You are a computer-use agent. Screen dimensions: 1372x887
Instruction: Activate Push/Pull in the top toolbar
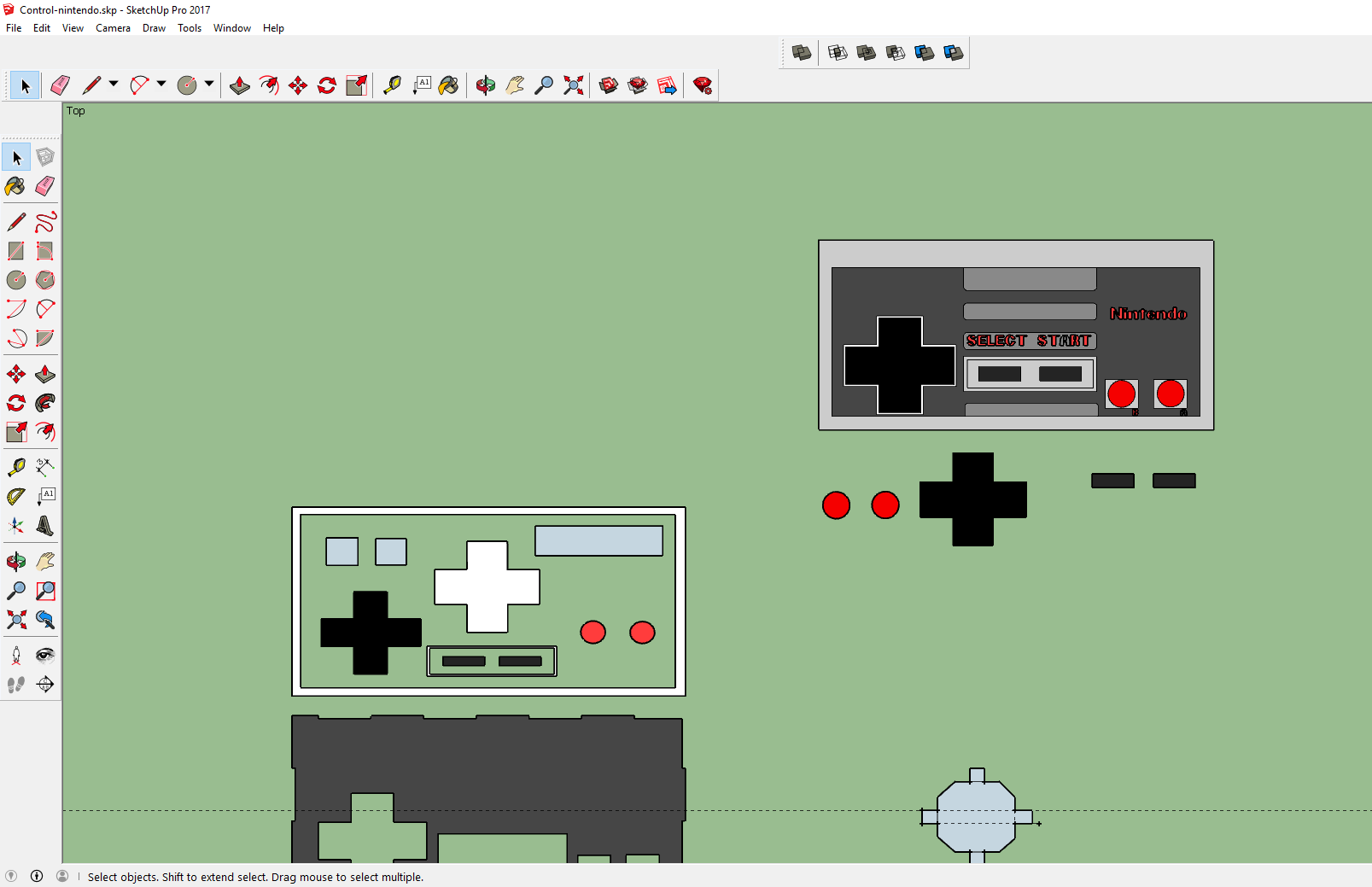[x=240, y=85]
